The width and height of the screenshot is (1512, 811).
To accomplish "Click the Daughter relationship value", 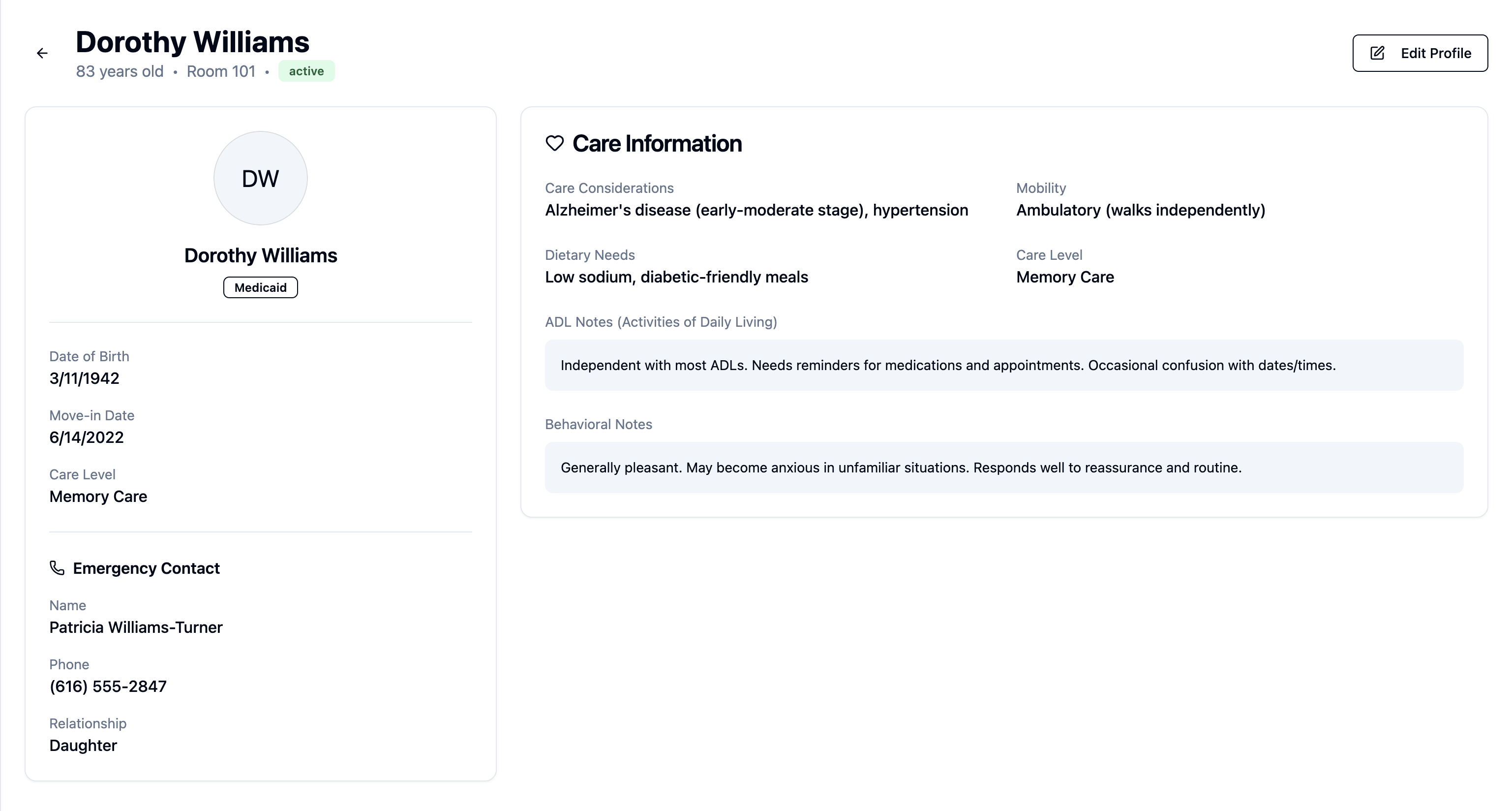I will [x=83, y=746].
